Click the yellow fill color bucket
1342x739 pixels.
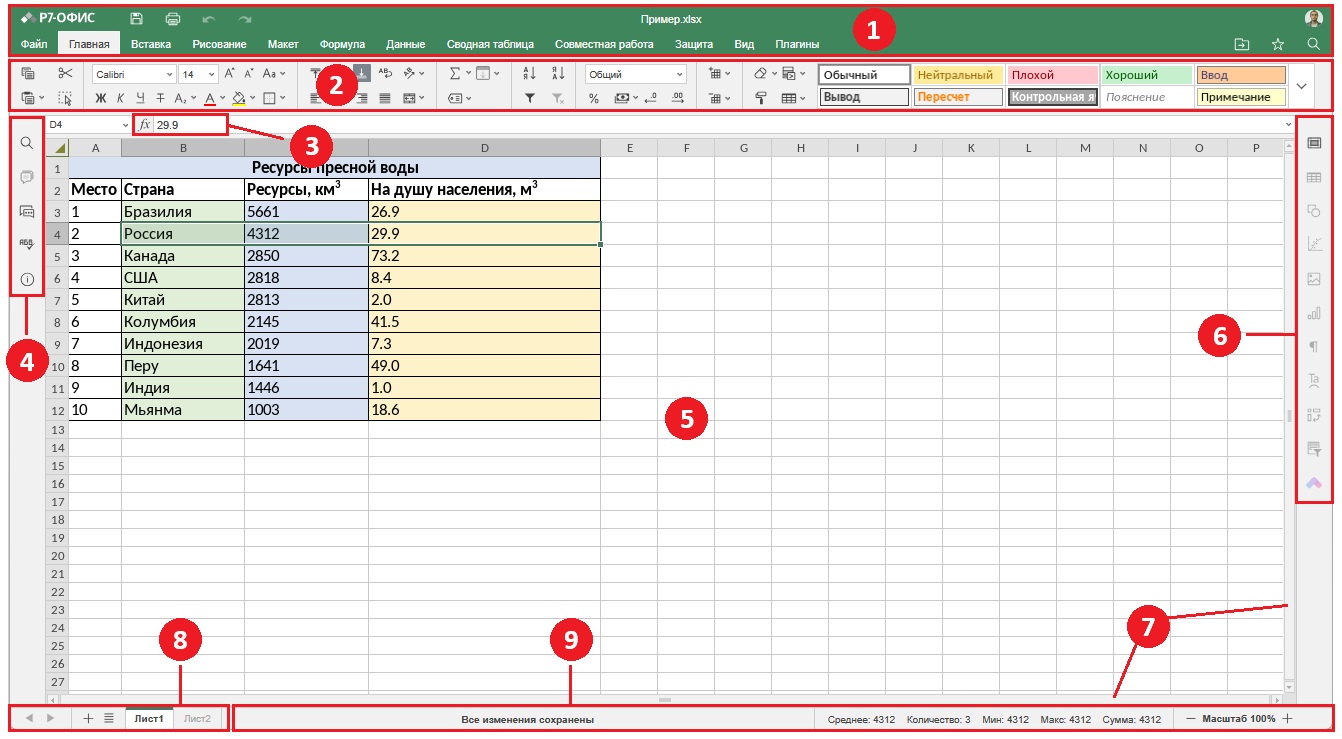(x=238, y=98)
